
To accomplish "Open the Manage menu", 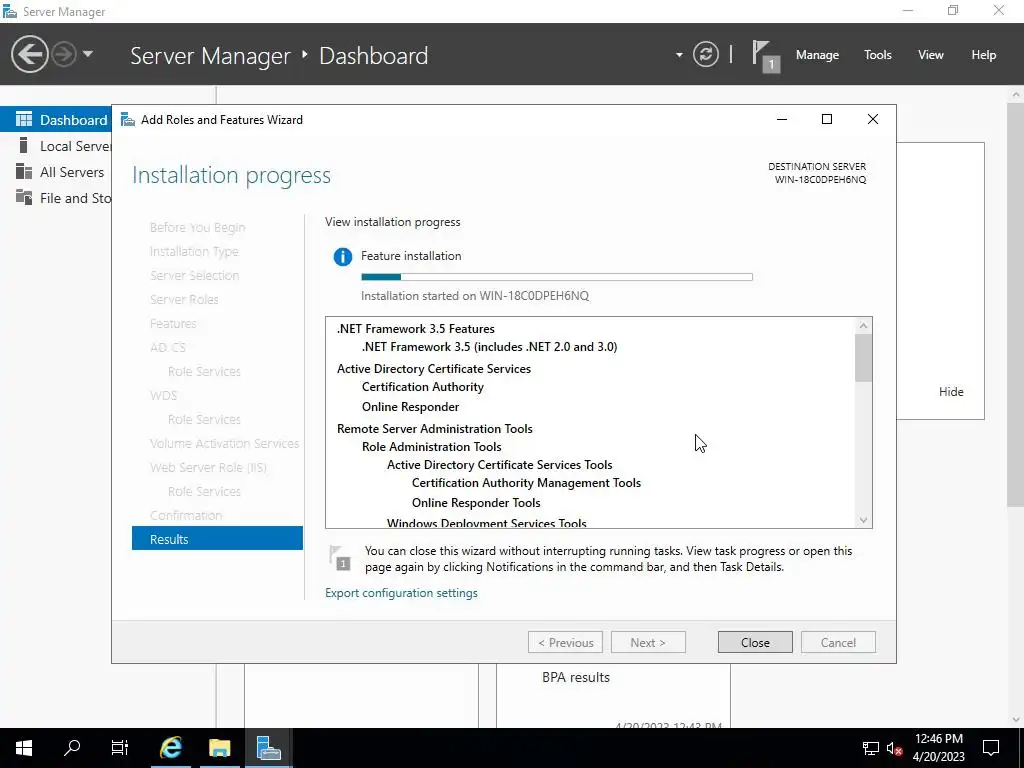I will [x=817, y=55].
